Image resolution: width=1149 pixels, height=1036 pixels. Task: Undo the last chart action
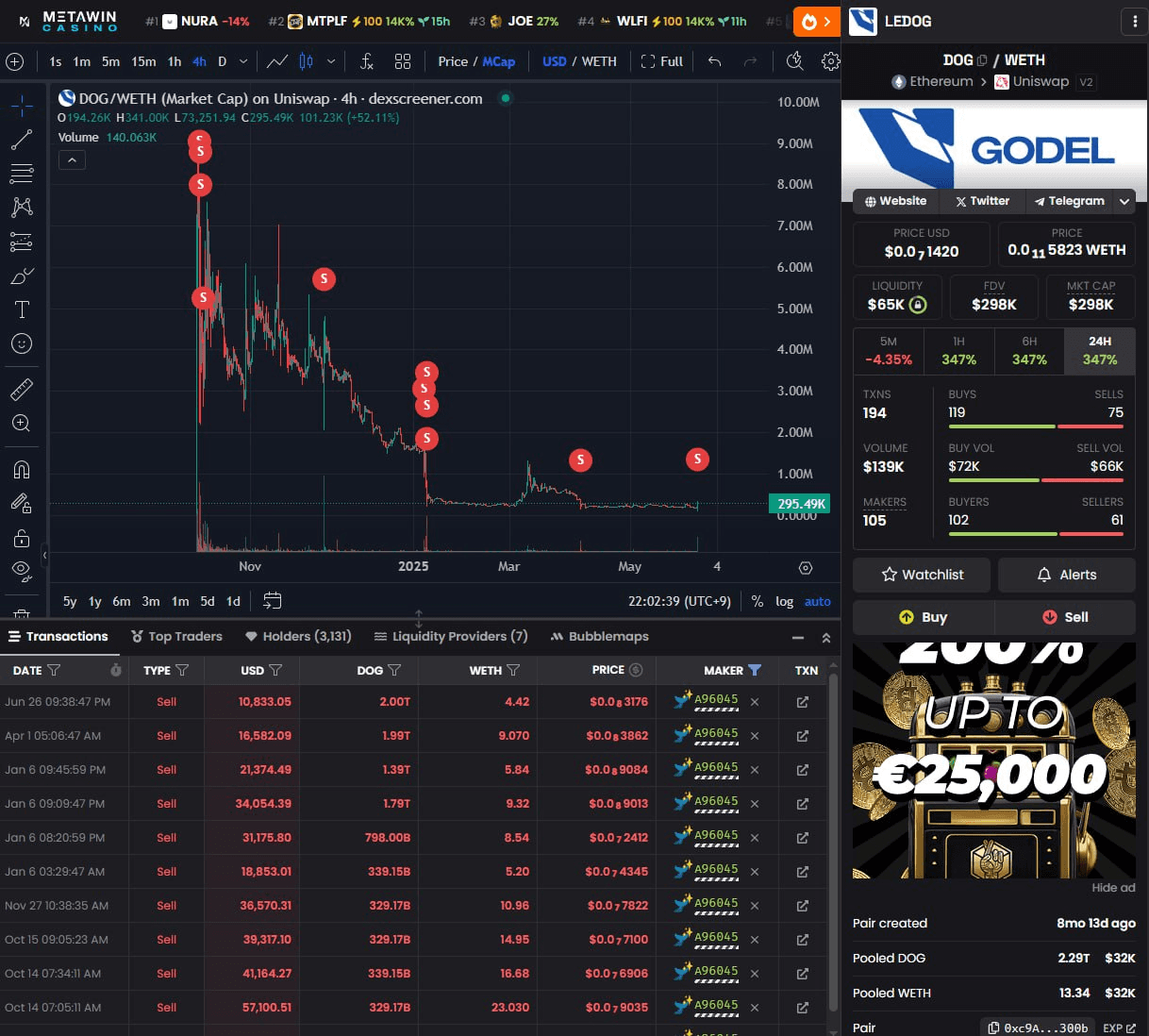[x=715, y=61]
